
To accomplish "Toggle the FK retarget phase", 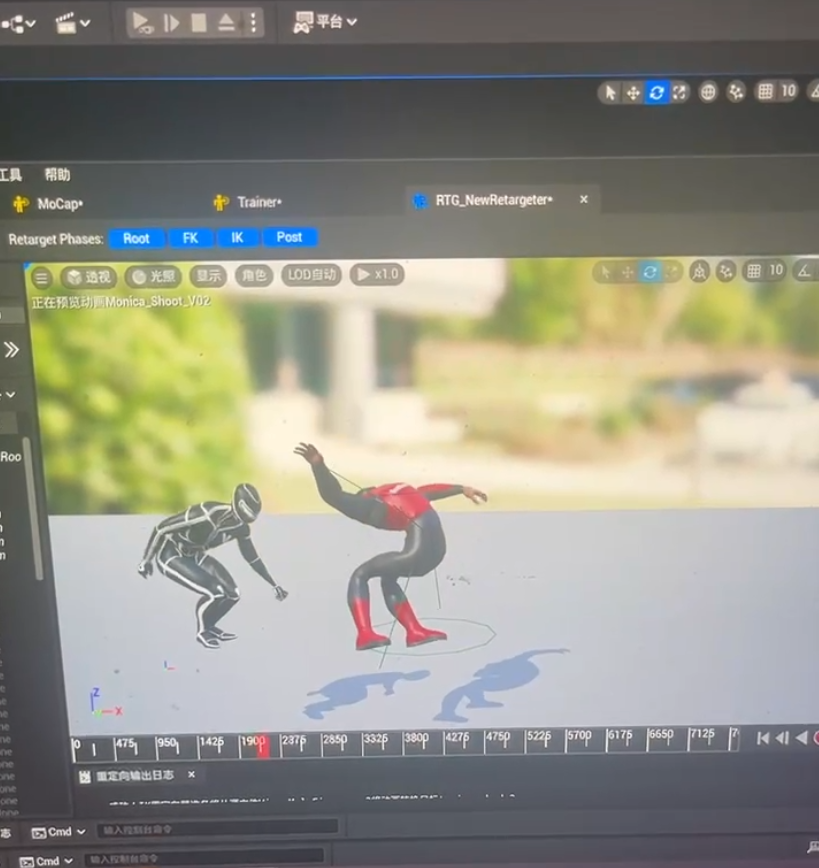I will 190,238.
